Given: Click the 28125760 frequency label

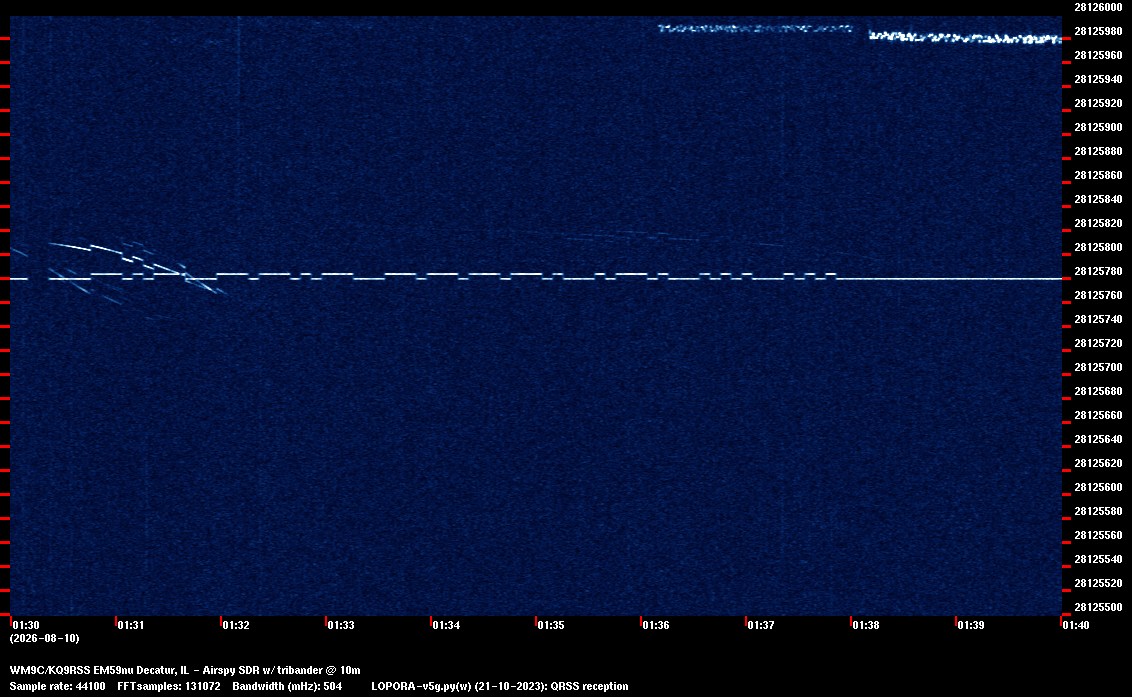Looking at the screenshot, I should [1098, 295].
